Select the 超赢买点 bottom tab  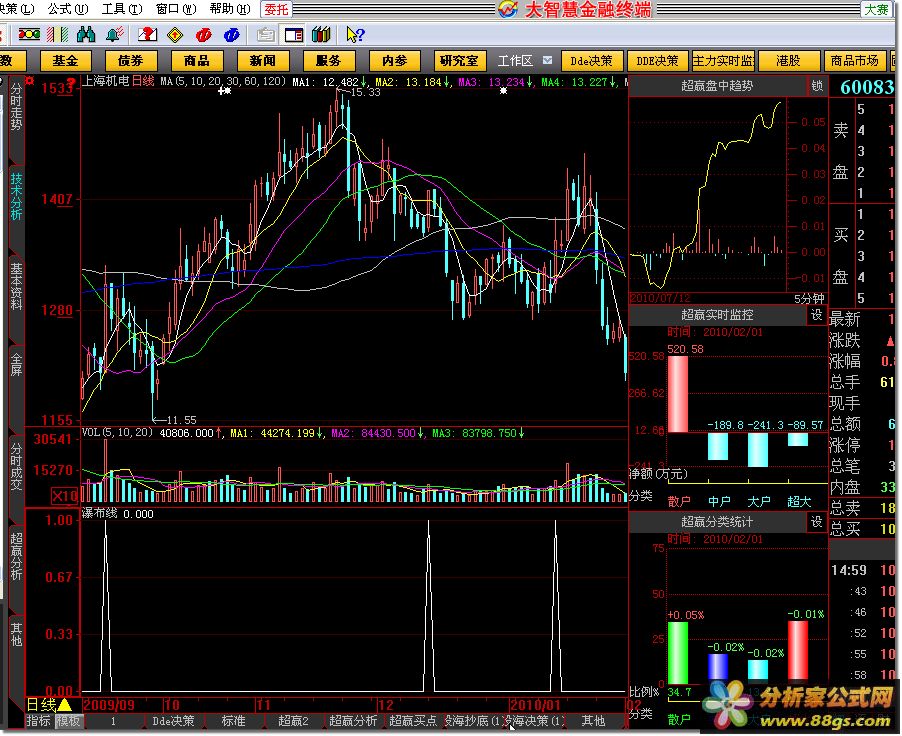click(413, 720)
